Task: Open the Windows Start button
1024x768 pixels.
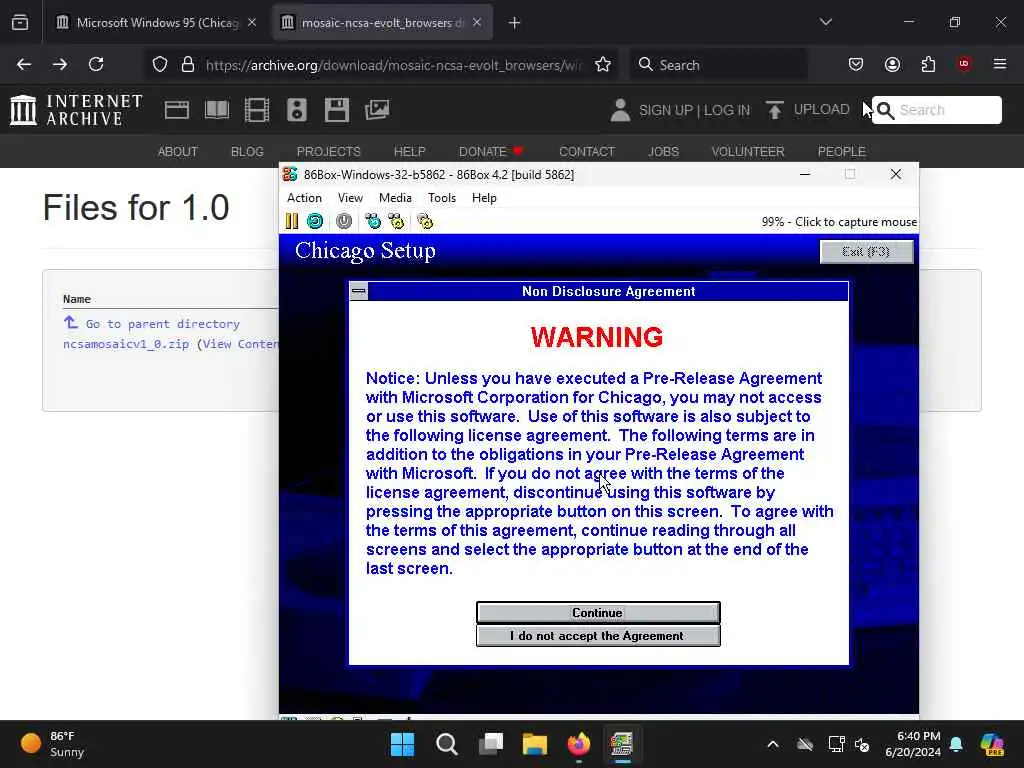Action: (x=402, y=744)
